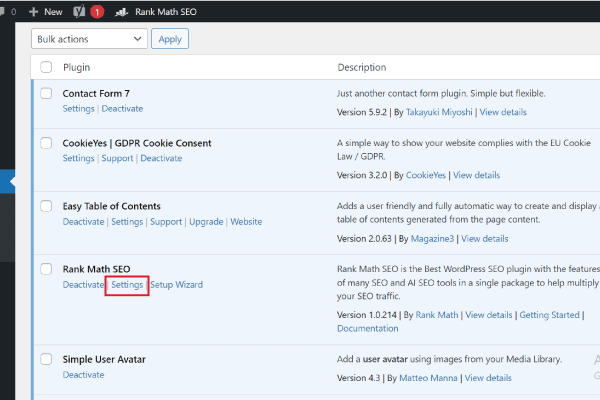Deactivate Easy Table of Contents plugin
600x400 pixels.
tap(83, 222)
